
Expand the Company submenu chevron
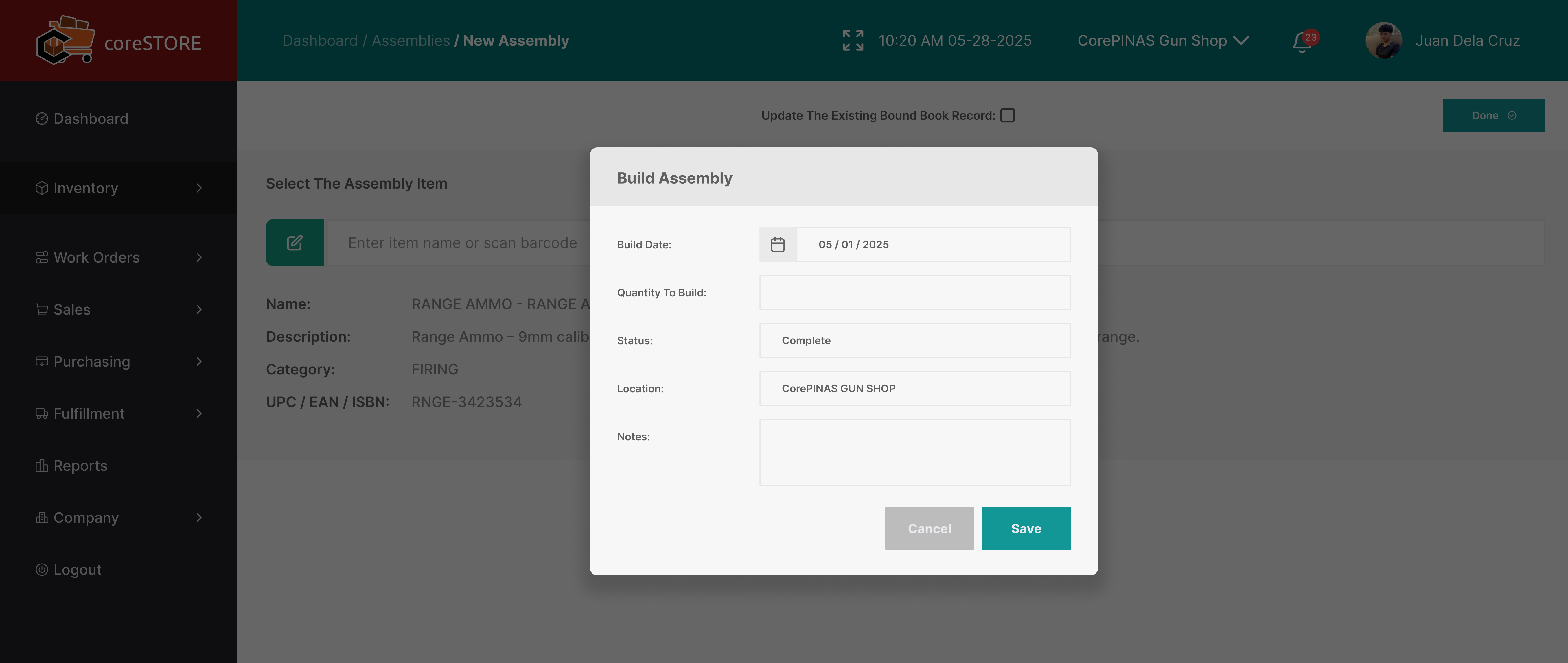tap(199, 518)
